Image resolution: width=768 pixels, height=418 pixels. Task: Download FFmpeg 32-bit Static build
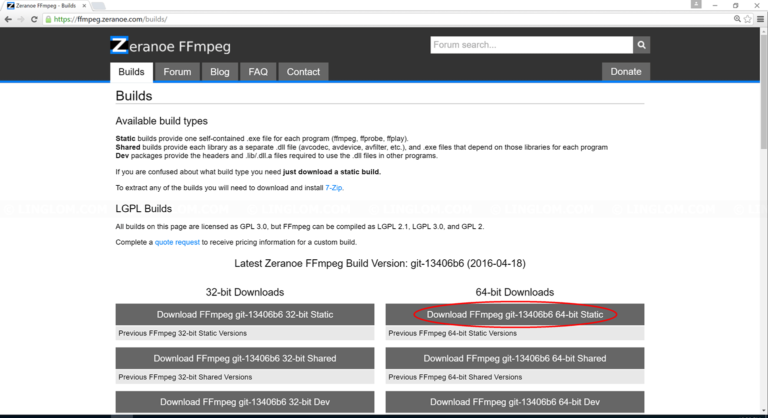coord(245,315)
